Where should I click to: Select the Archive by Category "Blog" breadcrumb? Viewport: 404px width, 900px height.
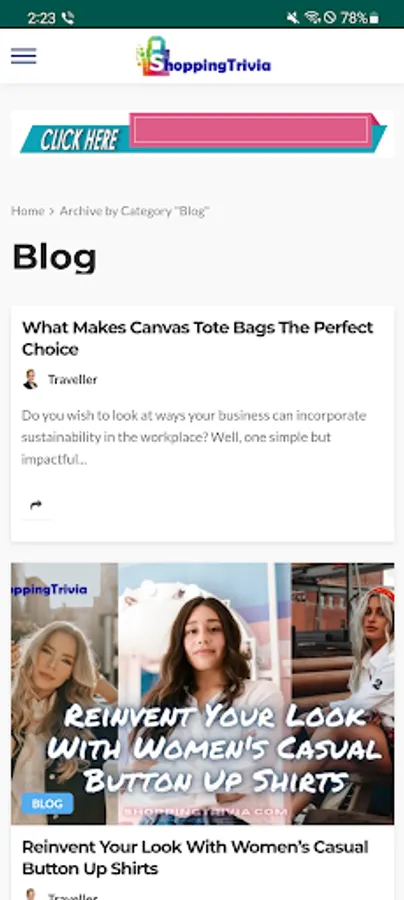click(x=134, y=211)
